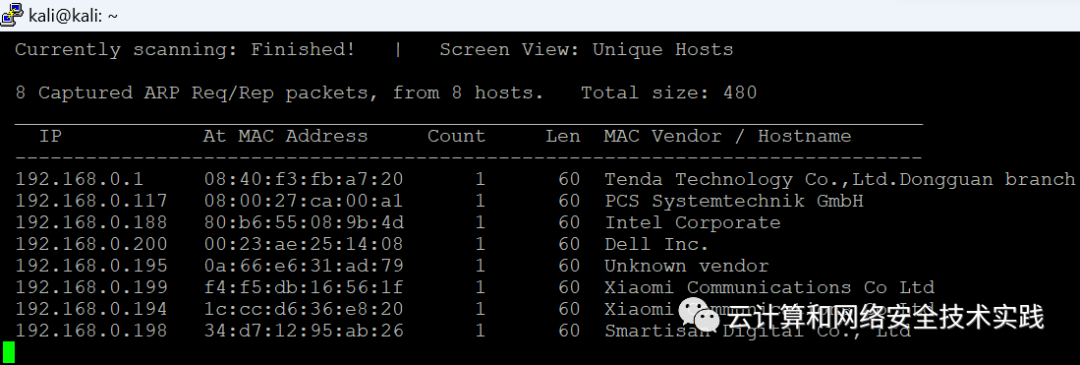This screenshot has height=365, width=1080.
Task: Click the 'Total size: 480' text
Action: tap(669, 92)
